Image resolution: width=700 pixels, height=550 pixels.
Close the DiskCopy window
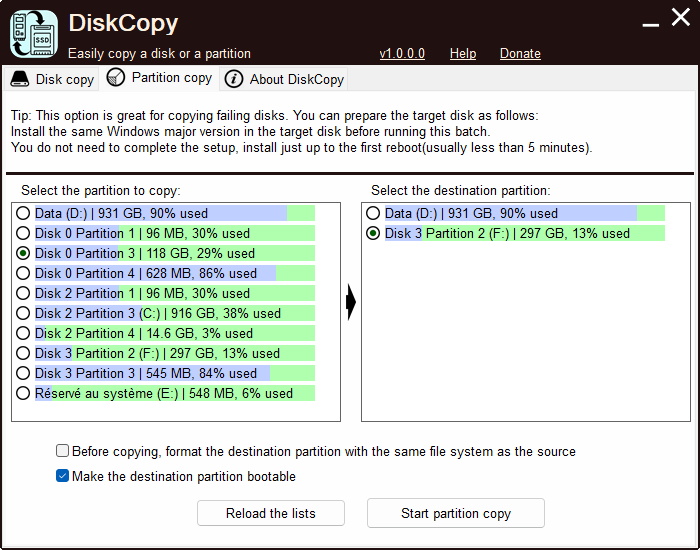[680, 17]
